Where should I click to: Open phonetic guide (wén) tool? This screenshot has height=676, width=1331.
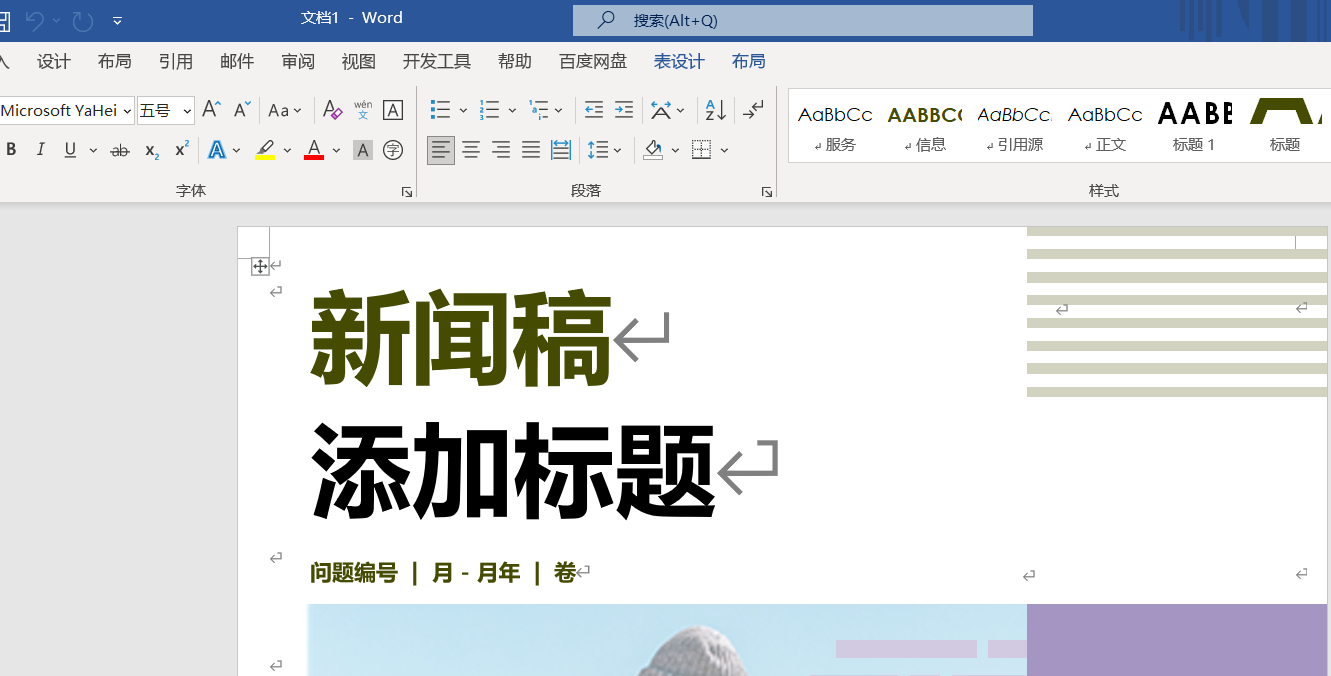point(363,110)
